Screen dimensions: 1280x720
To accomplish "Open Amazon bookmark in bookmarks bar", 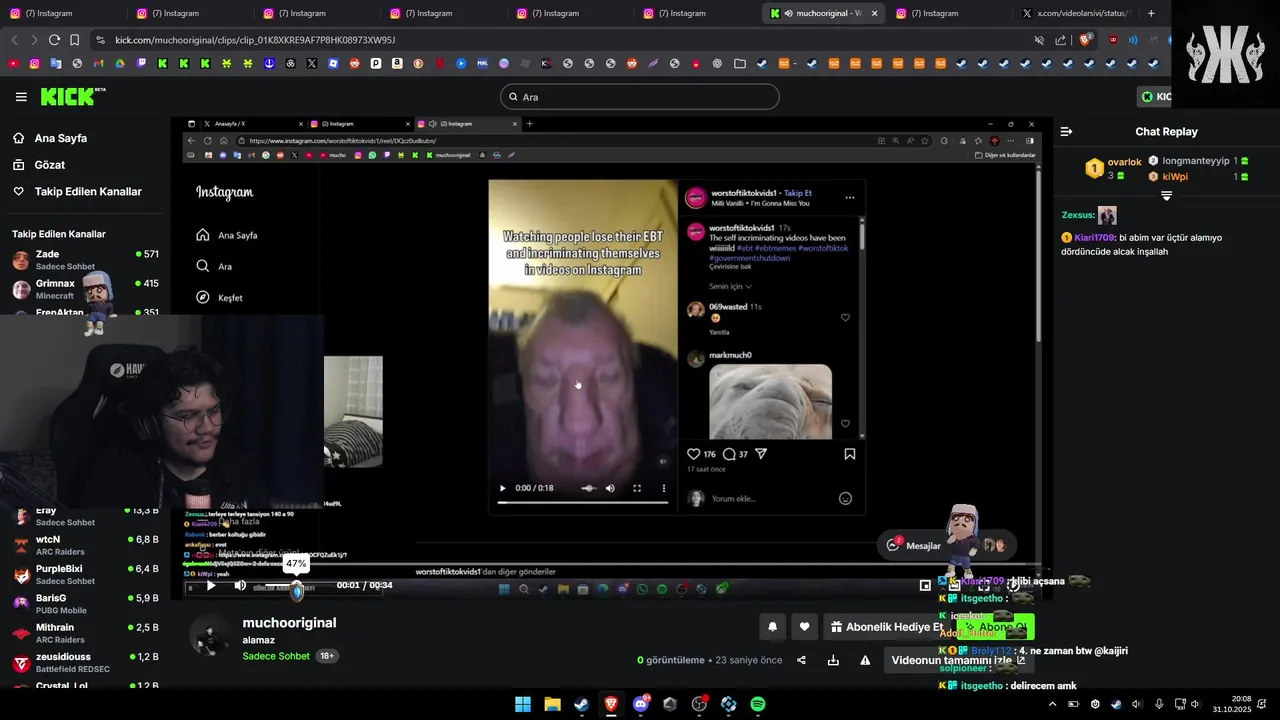I will pos(397,63).
